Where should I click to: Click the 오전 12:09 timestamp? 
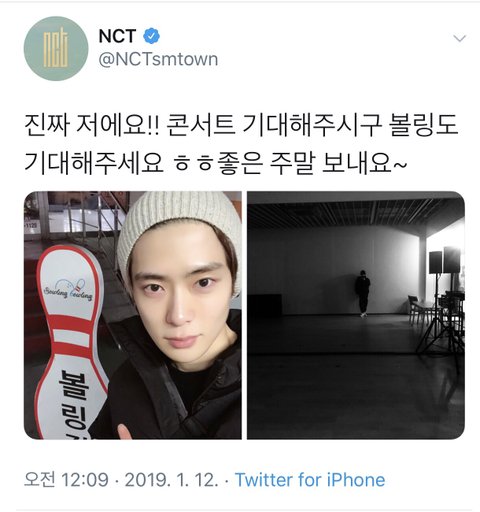click(x=66, y=480)
